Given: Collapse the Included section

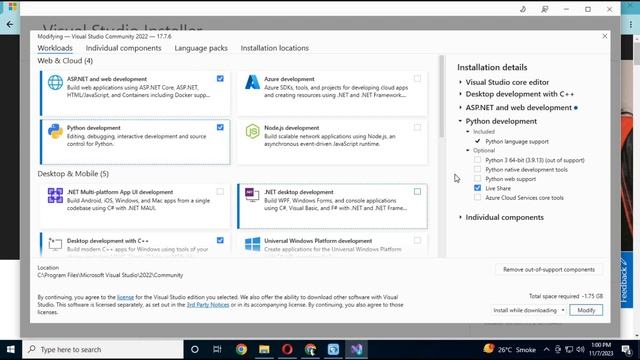Looking at the screenshot, I should tap(468, 131).
